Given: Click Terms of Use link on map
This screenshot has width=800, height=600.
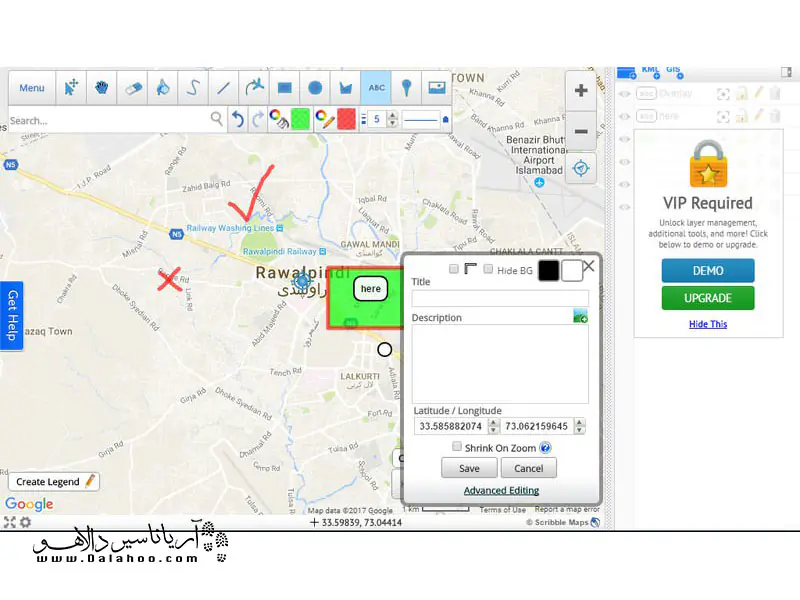Looking at the screenshot, I should (x=503, y=509).
